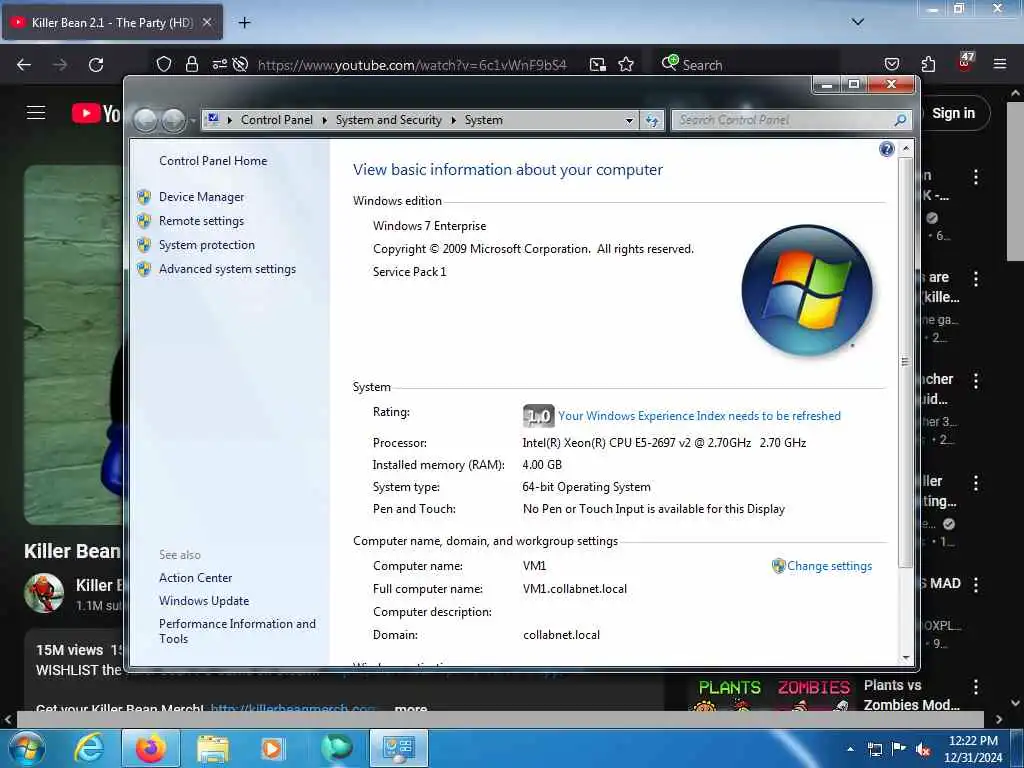Click the blocked-autoplay icon in the URL bar
Viewport: 1024px width, 768px height.
coord(240,64)
